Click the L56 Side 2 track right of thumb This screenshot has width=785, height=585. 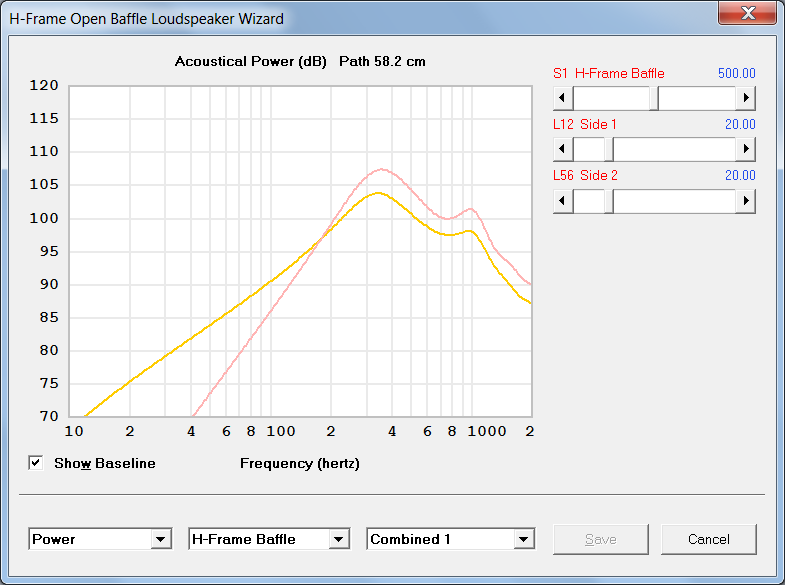point(674,201)
